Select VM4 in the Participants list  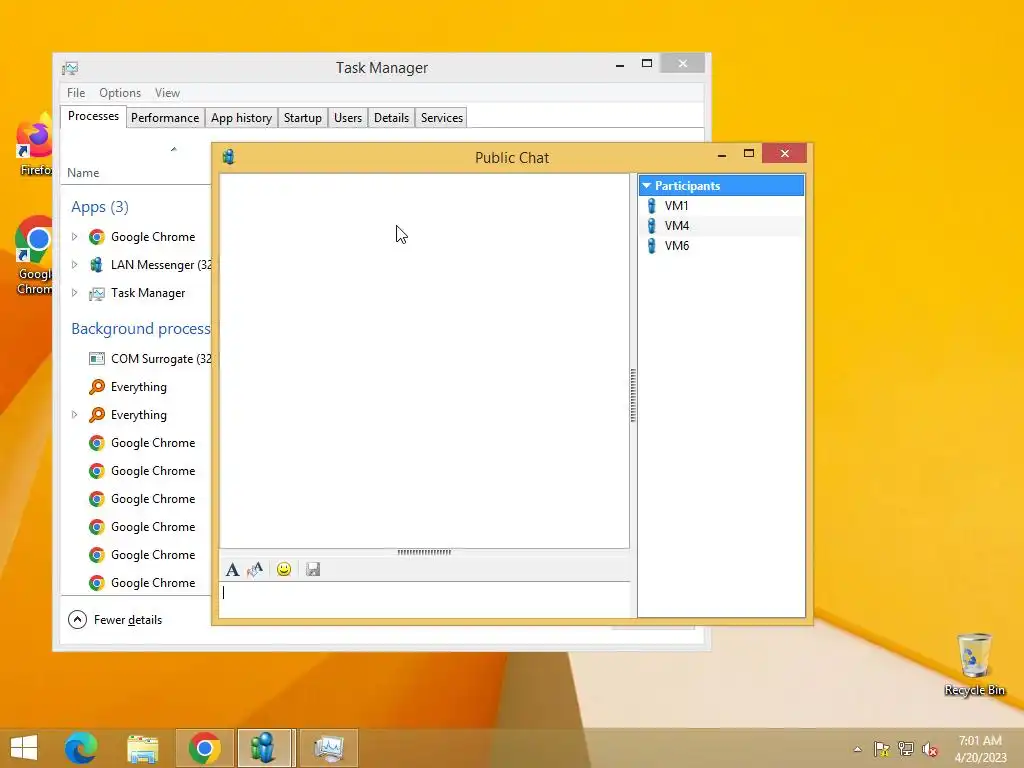(721, 226)
